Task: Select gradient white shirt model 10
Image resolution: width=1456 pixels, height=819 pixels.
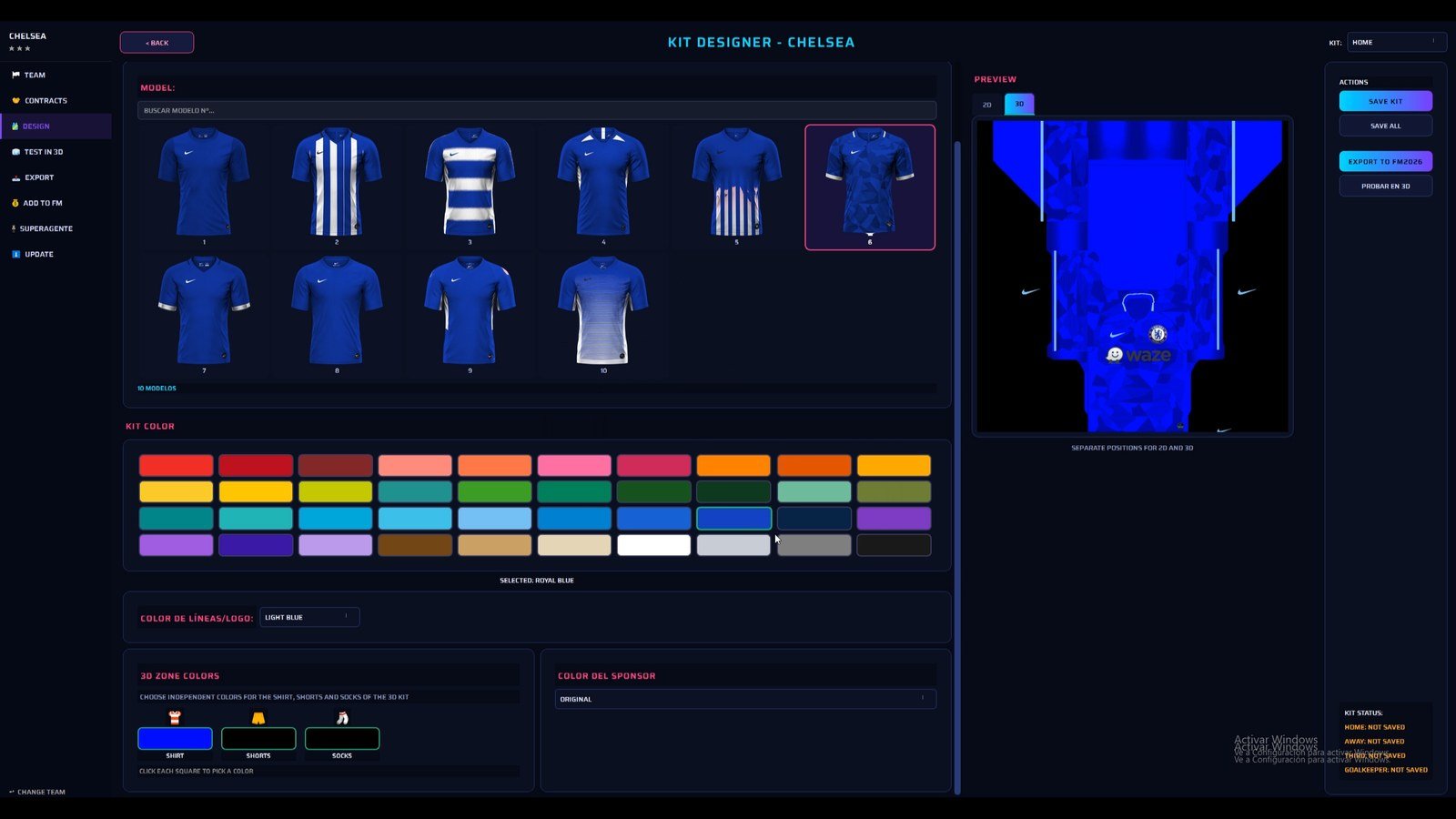Action: pyautogui.click(x=603, y=315)
